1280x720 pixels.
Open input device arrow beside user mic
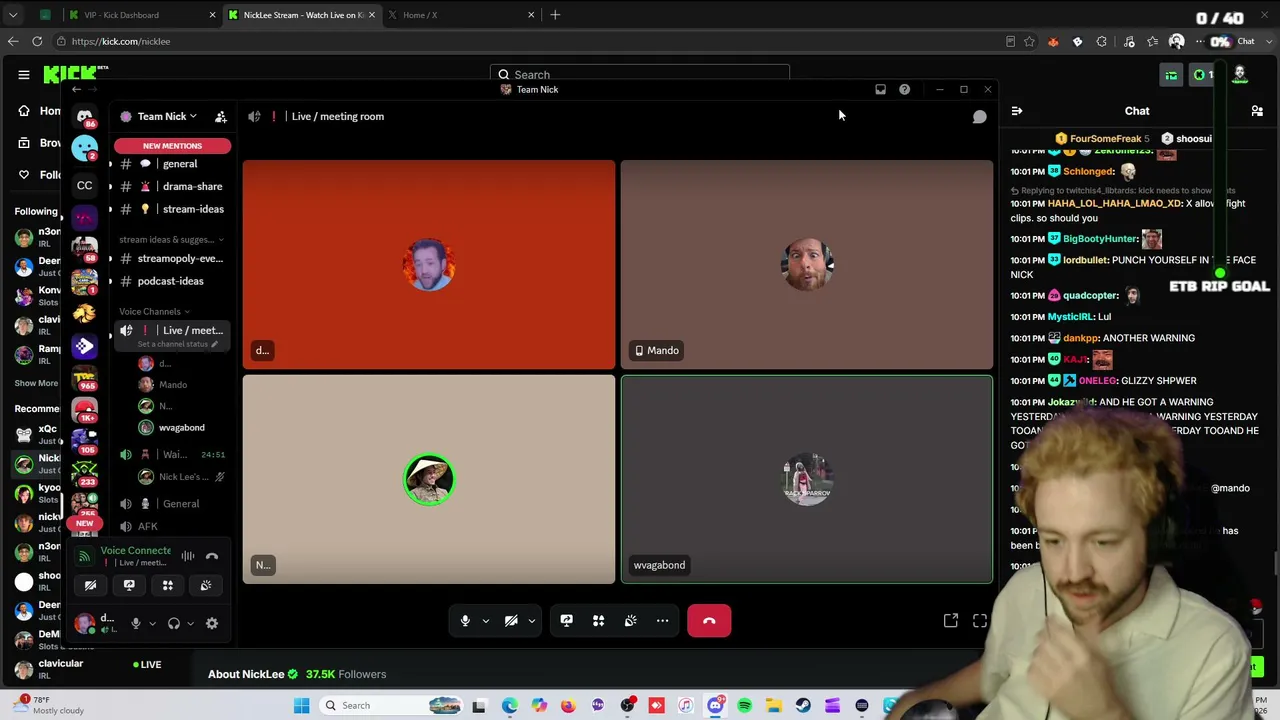pos(152,623)
